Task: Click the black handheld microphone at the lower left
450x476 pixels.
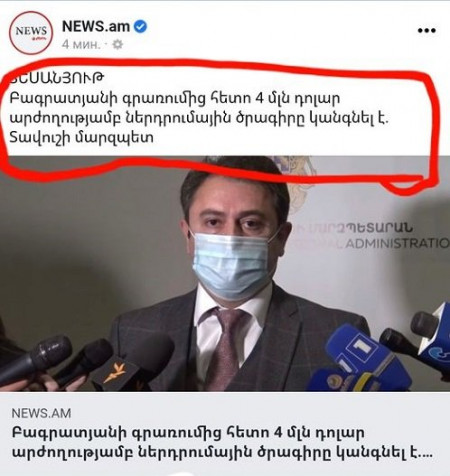Action: tap(35, 360)
